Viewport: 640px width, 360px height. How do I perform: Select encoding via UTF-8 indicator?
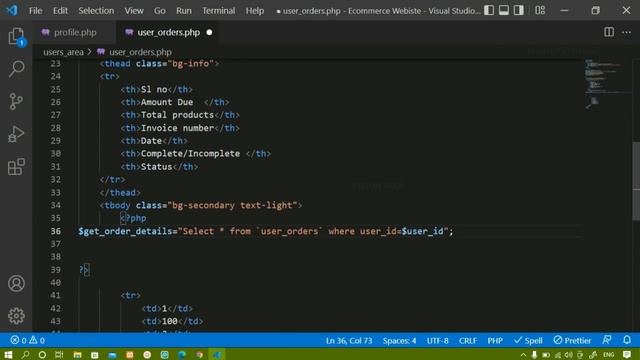point(438,340)
